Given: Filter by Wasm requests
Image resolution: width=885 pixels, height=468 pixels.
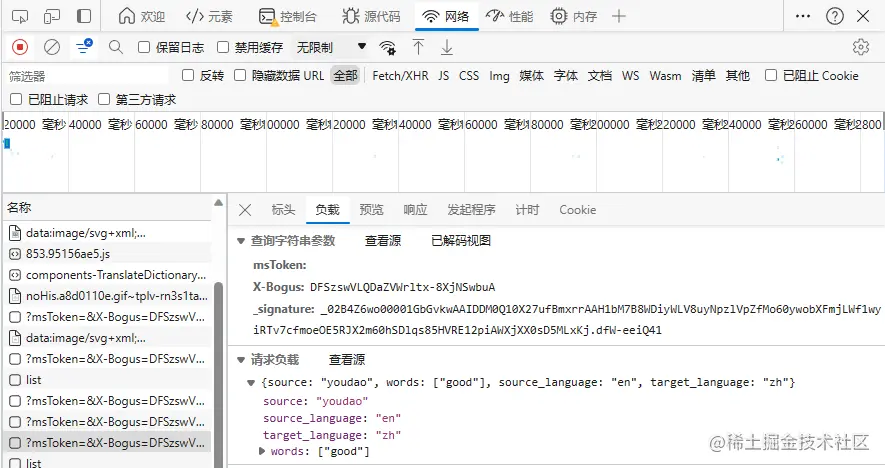Looking at the screenshot, I should click(x=665, y=76).
